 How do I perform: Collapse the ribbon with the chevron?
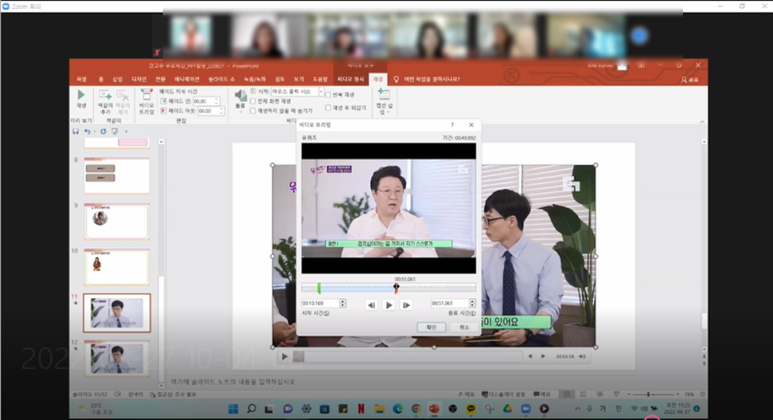702,122
